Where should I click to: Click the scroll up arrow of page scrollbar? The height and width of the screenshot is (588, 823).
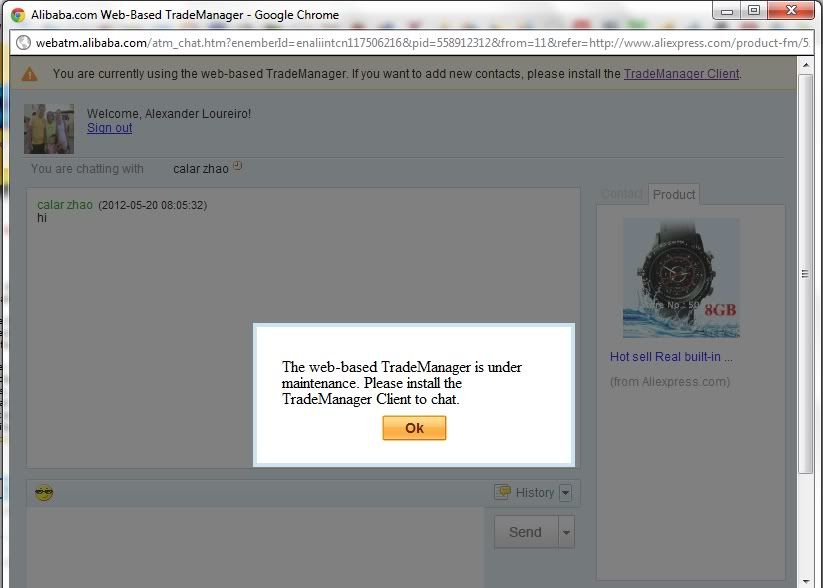pyautogui.click(x=806, y=65)
